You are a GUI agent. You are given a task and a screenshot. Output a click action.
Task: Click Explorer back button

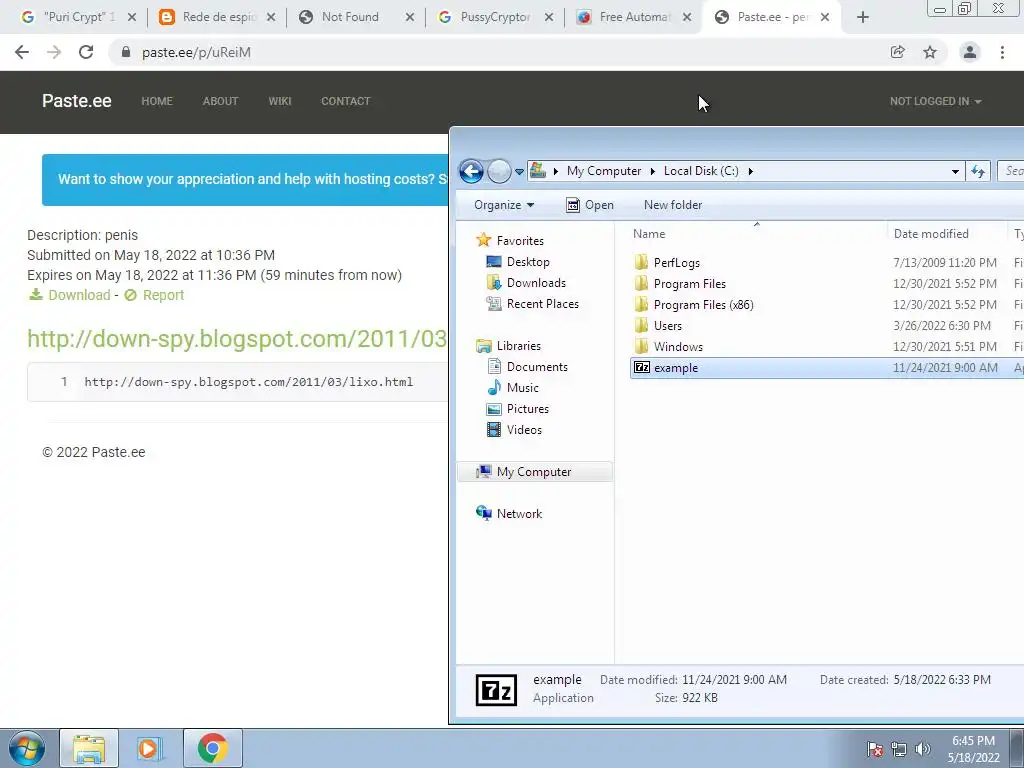472,172
